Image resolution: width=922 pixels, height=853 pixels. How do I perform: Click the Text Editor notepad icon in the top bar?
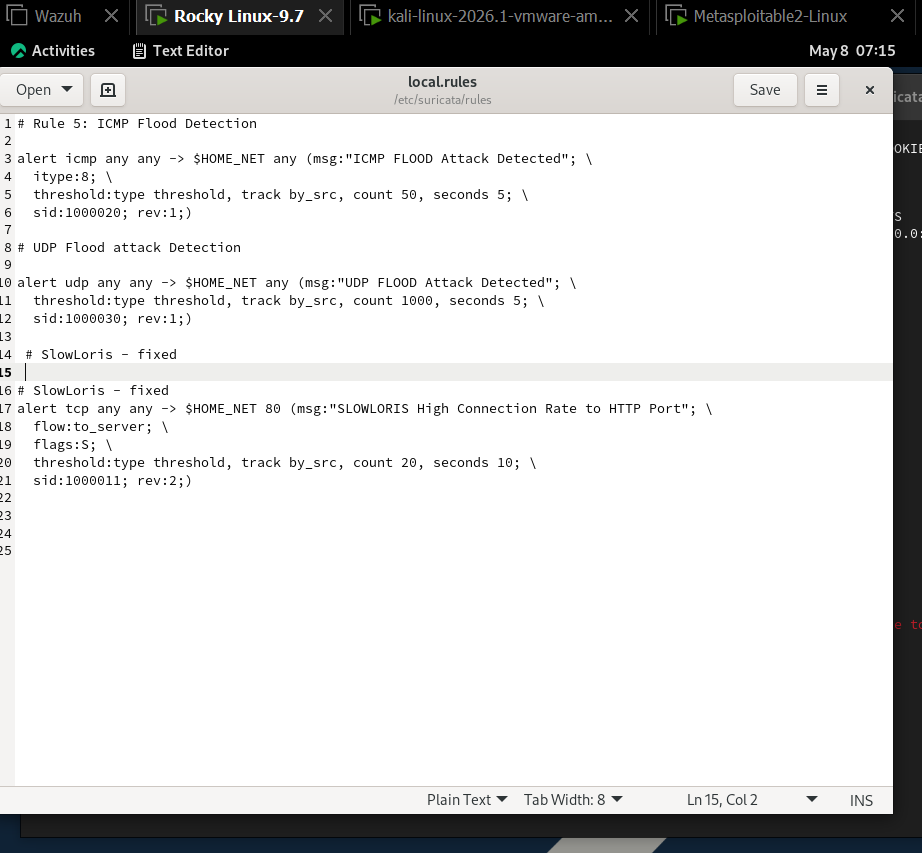pyautogui.click(x=139, y=51)
